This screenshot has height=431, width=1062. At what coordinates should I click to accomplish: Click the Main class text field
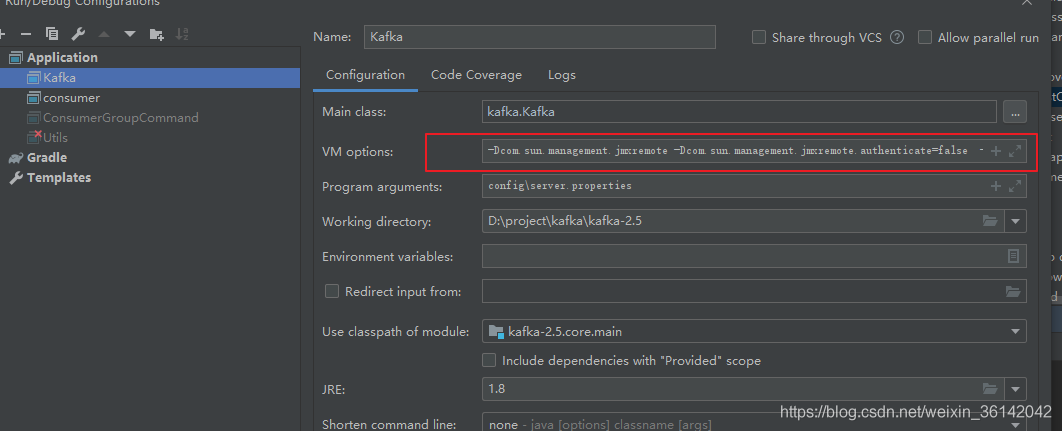[739, 112]
